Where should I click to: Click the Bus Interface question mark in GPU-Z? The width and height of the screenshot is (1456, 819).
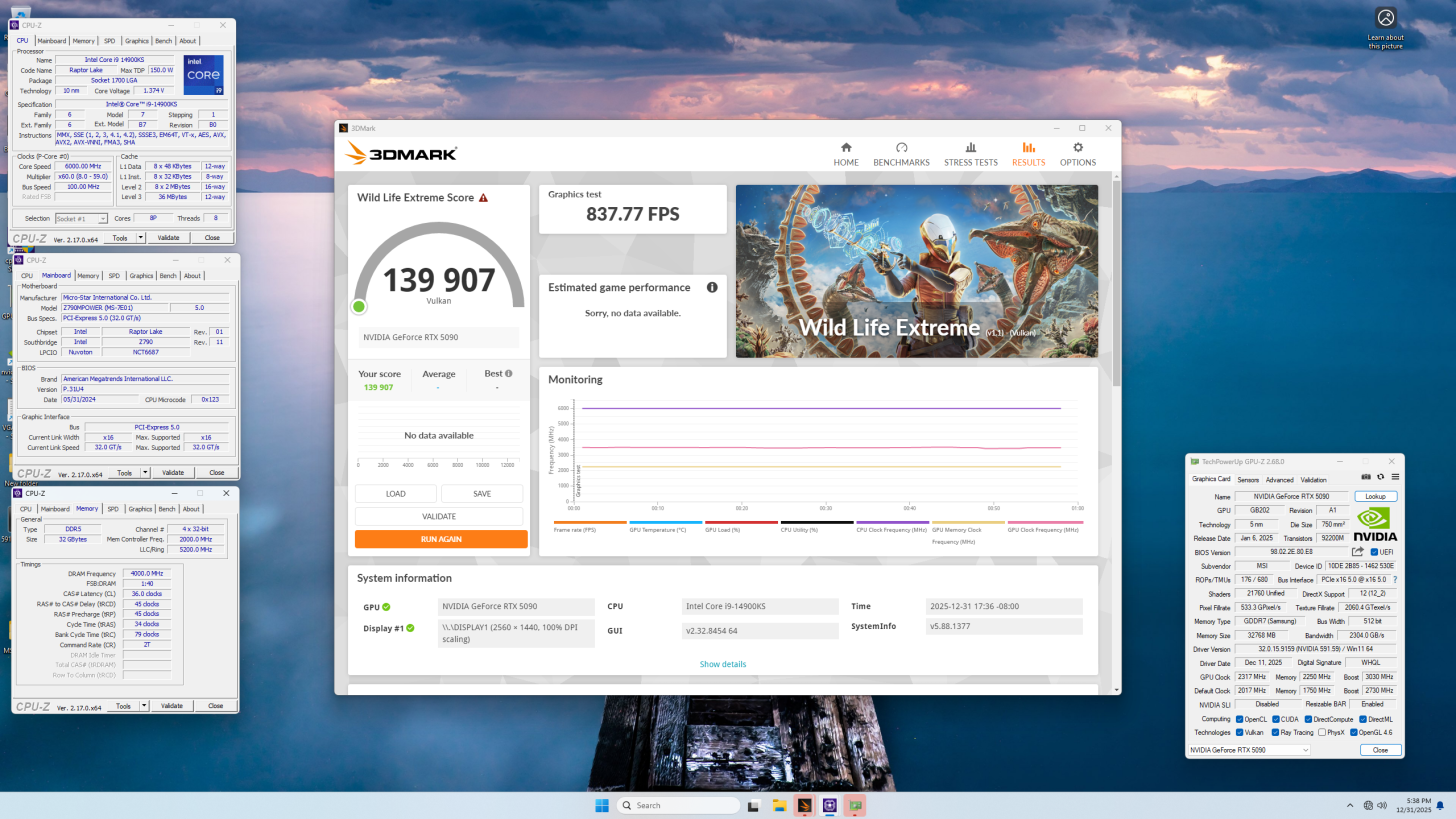1395,580
